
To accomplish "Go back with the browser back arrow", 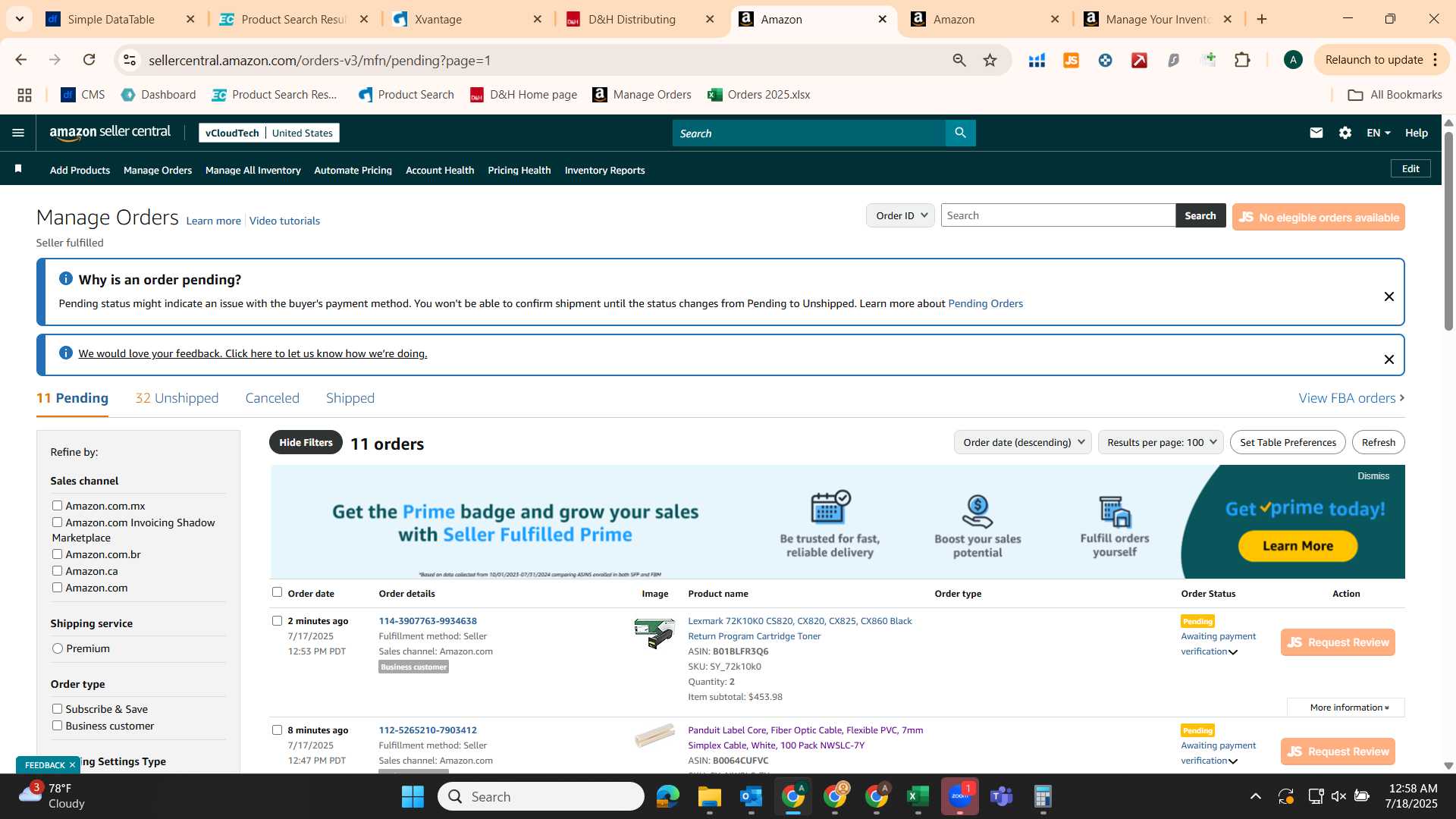I will tap(21, 60).
